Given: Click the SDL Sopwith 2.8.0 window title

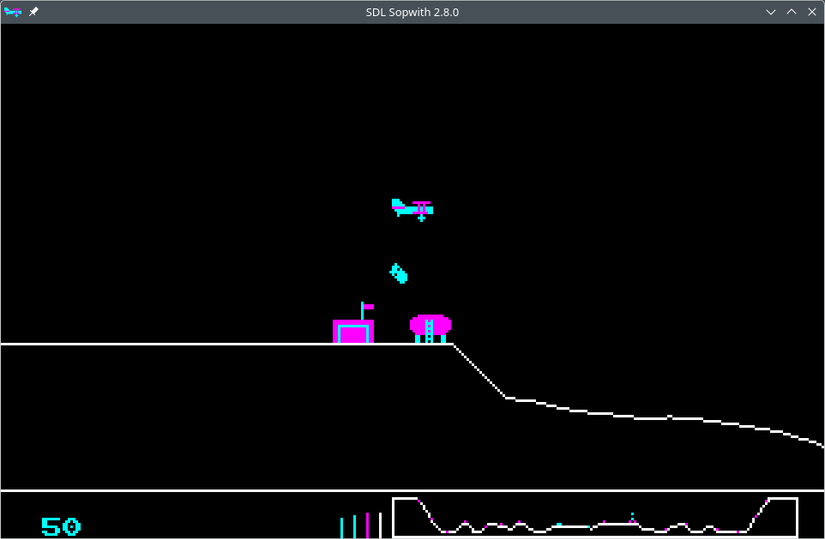Looking at the screenshot, I should [x=412, y=12].
